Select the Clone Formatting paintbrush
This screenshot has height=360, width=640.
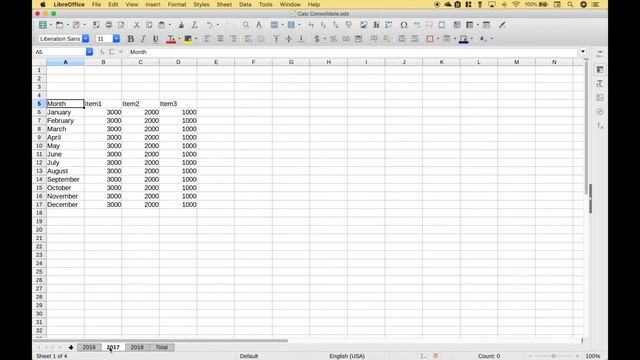tap(181, 25)
